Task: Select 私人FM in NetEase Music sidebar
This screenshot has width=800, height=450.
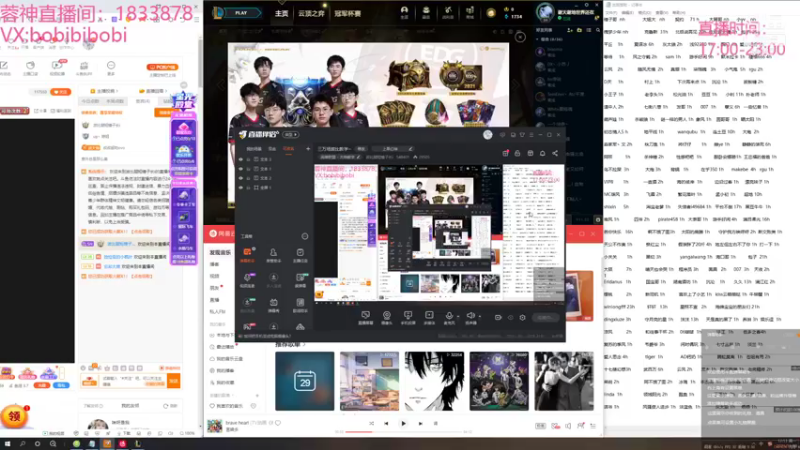Action: pos(217,311)
